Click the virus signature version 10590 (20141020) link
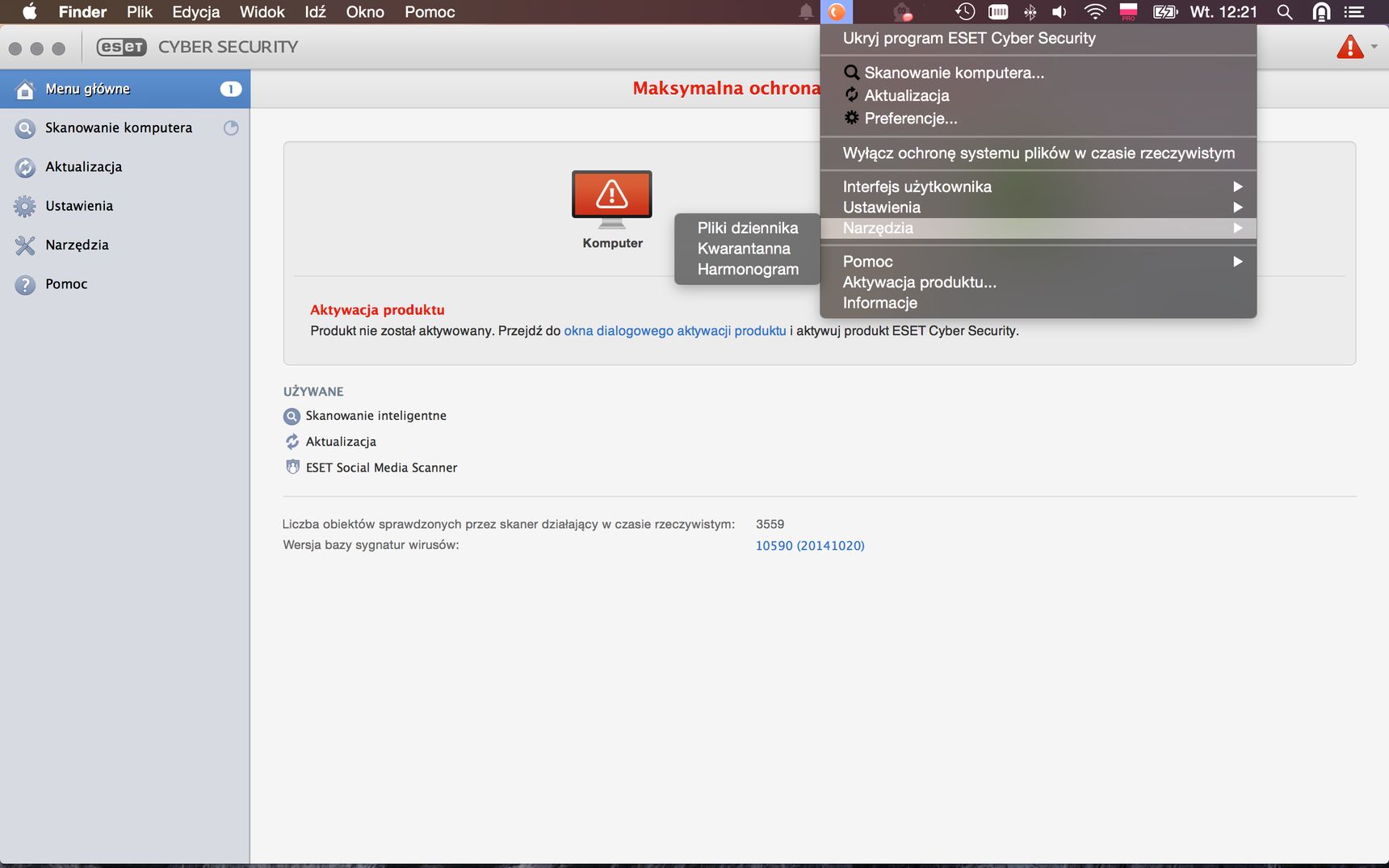The image size is (1389, 868). 810,546
